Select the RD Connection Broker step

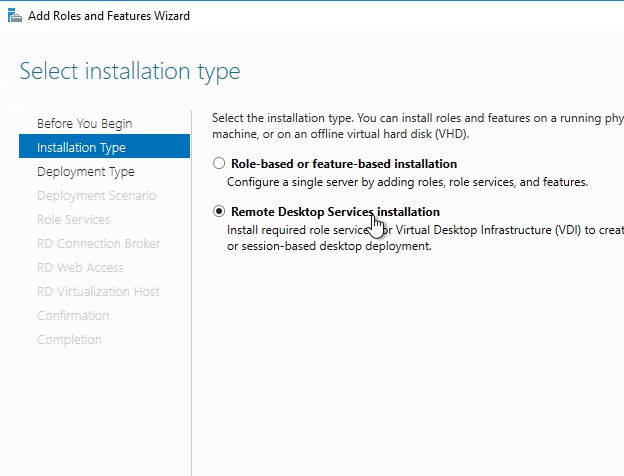(x=98, y=243)
